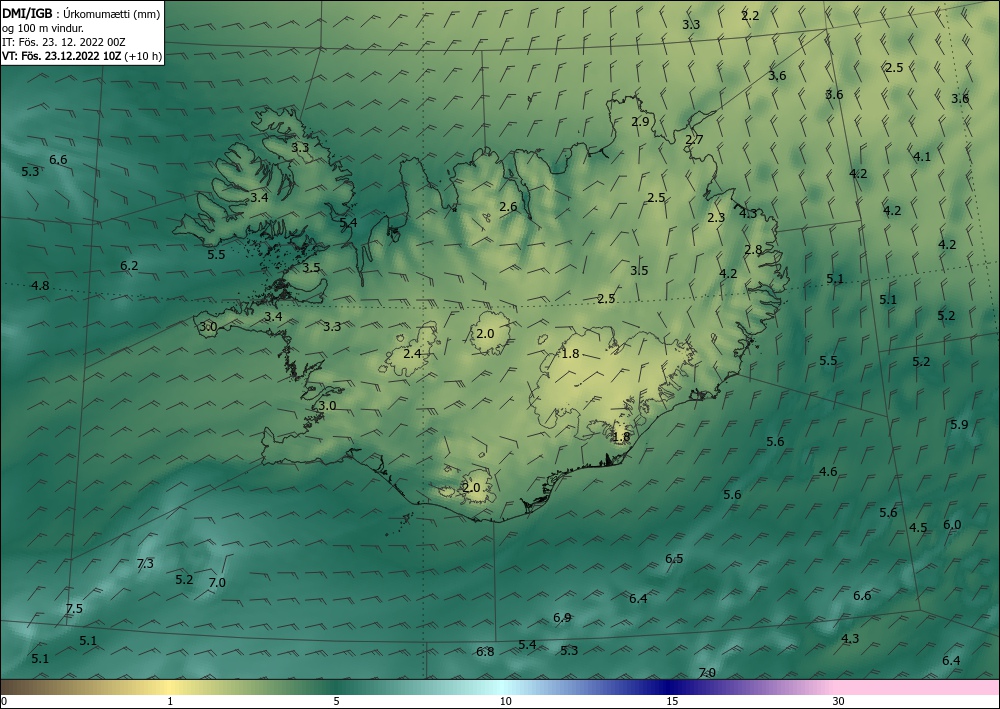Screen dimensions: 1000x709
Task: Click the 6.0 value on the map
Action: [x=952, y=525]
